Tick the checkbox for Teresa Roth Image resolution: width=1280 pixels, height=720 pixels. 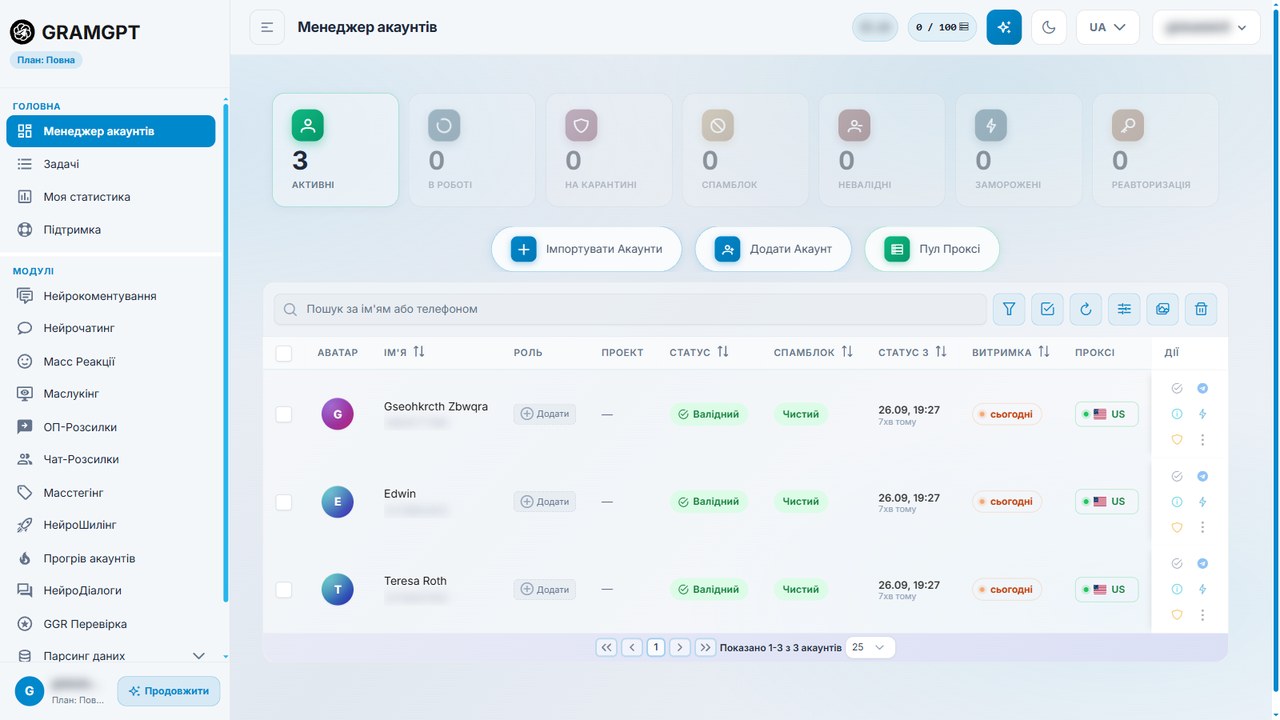[x=284, y=590]
